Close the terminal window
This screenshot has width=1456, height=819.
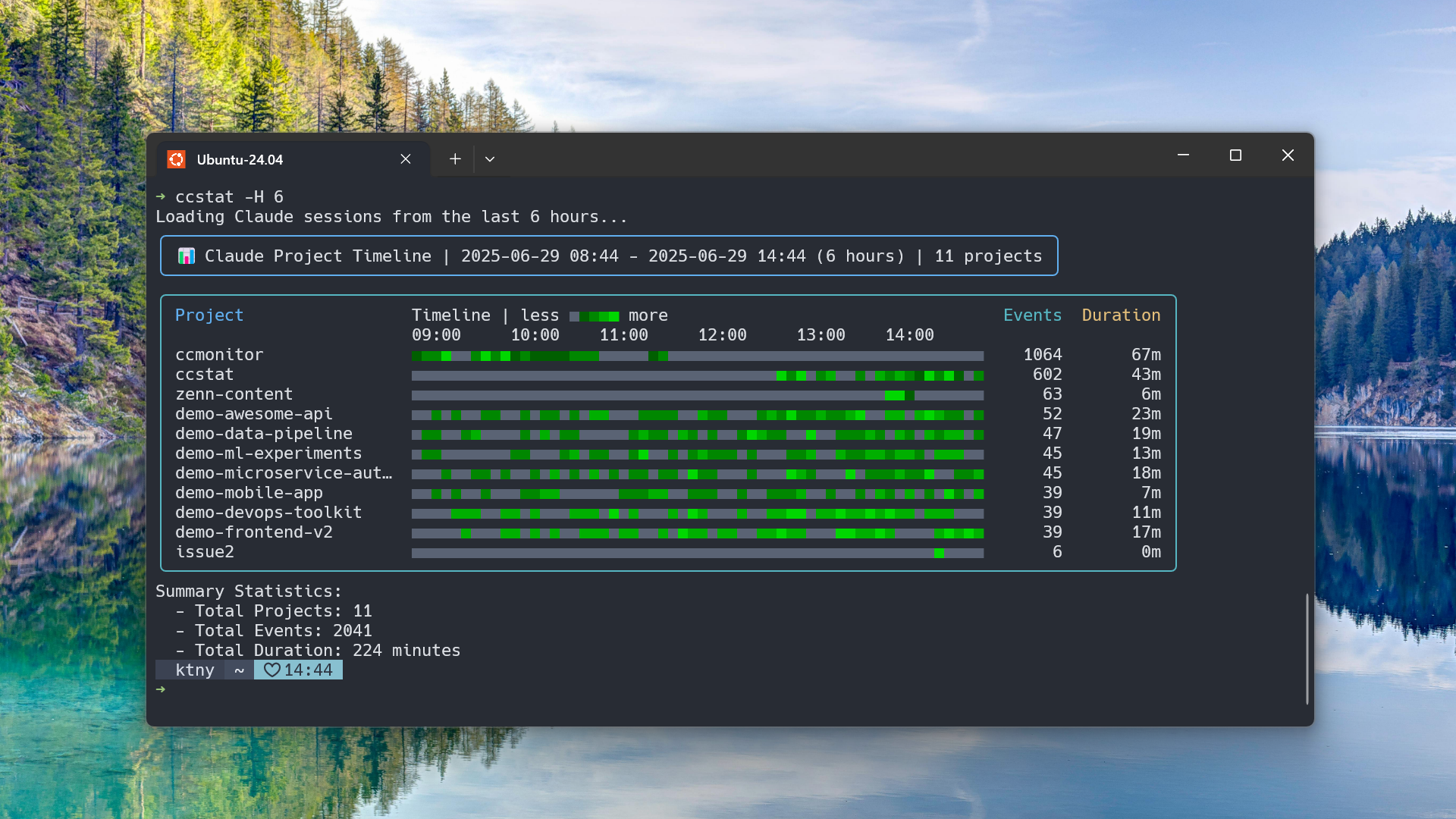click(x=1288, y=155)
